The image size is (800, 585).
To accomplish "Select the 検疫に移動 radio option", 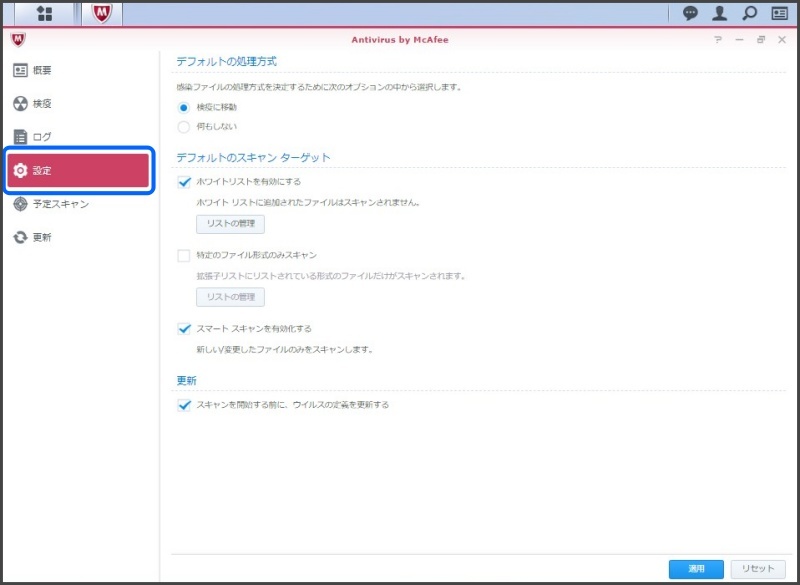I will click(184, 108).
